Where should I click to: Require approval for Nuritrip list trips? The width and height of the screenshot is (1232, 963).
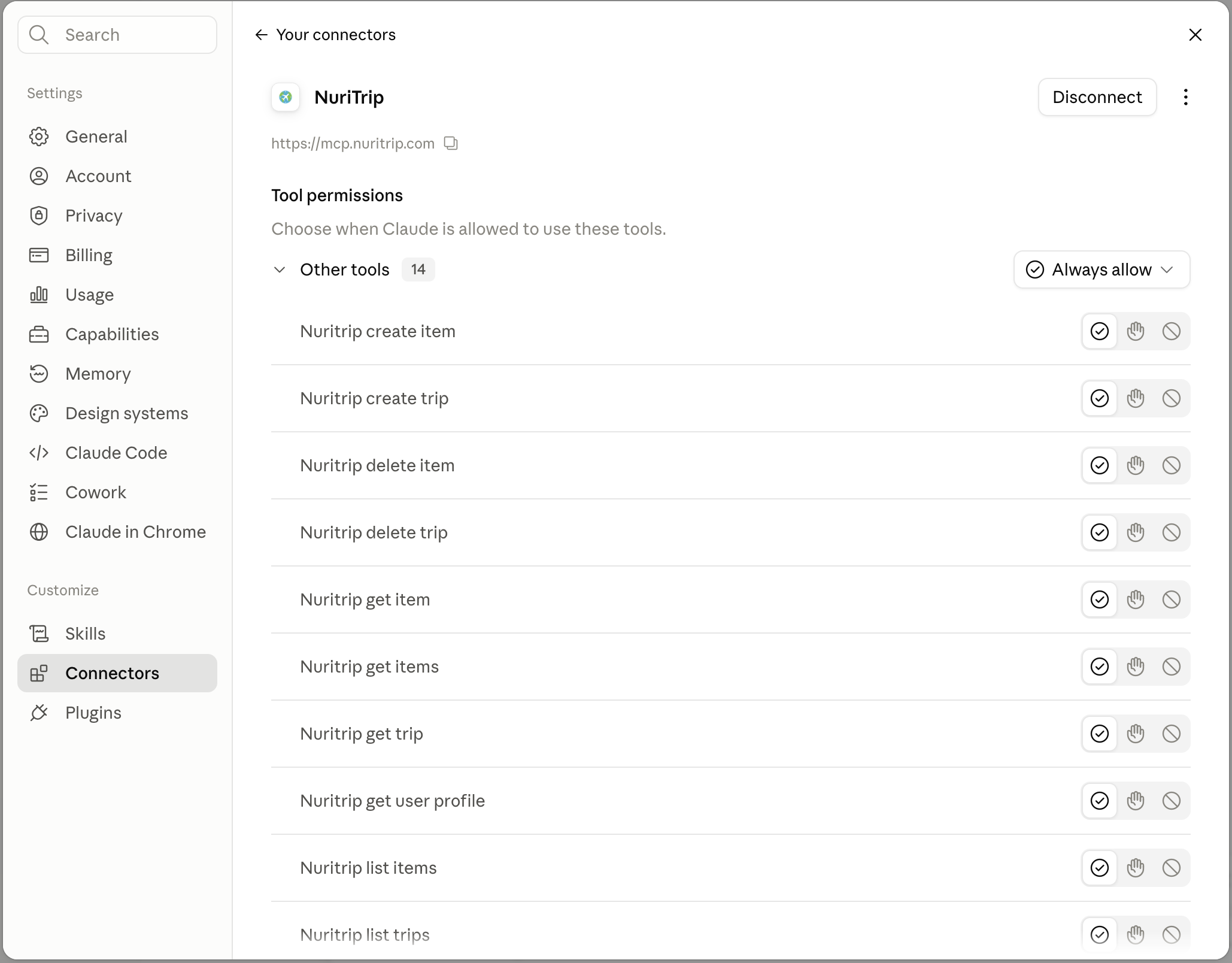pyautogui.click(x=1135, y=935)
